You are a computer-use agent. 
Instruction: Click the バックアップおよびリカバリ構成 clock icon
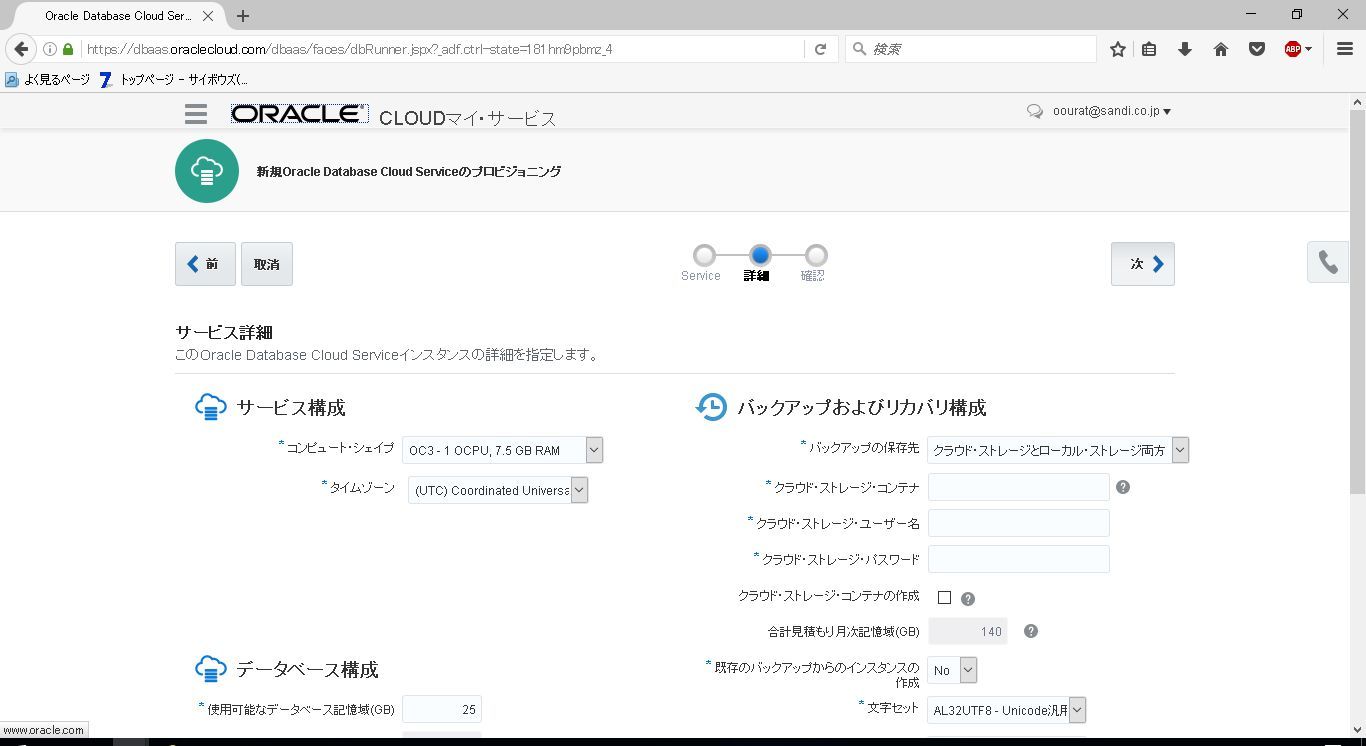click(711, 407)
